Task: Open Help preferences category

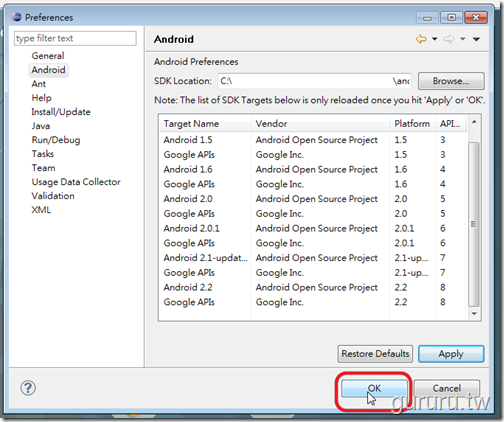Action: click(x=41, y=98)
